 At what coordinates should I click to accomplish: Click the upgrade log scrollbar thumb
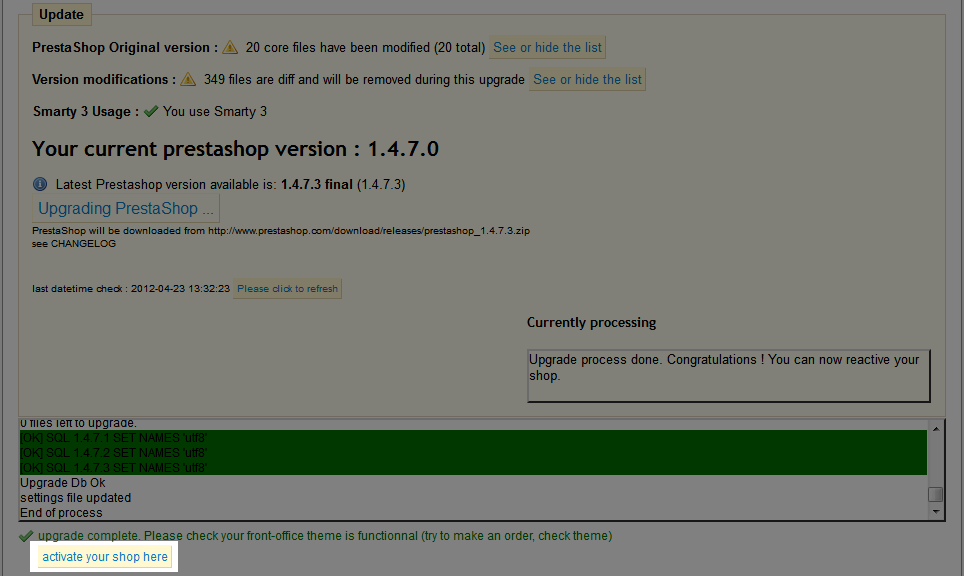935,494
